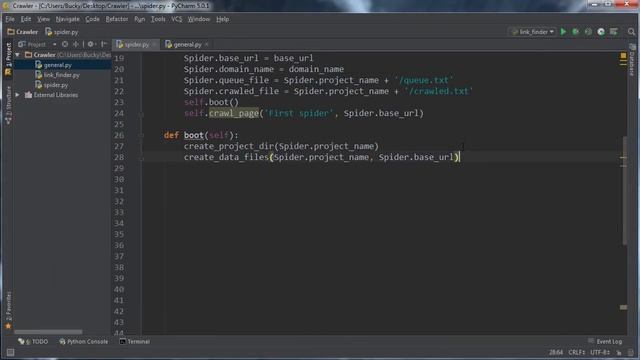Open the TODO tool window
The width and height of the screenshot is (640, 360).
click(x=33, y=341)
